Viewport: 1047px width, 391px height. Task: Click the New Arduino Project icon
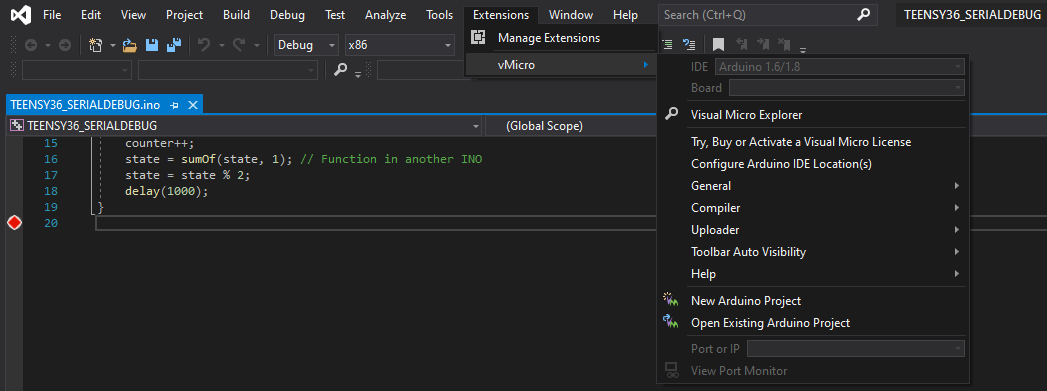pos(671,300)
